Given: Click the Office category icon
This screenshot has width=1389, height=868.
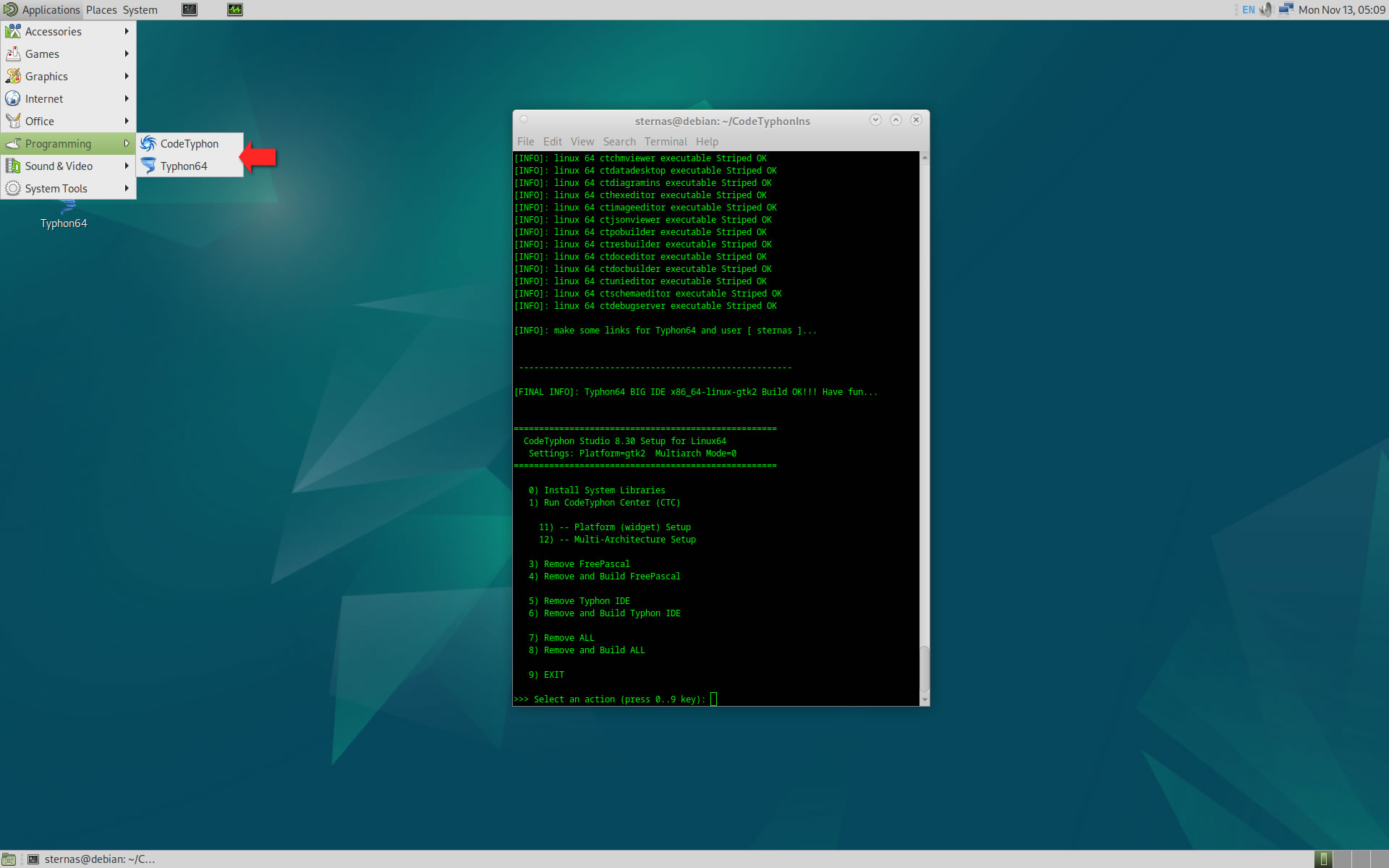Looking at the screenshot, I should (13, 122).
